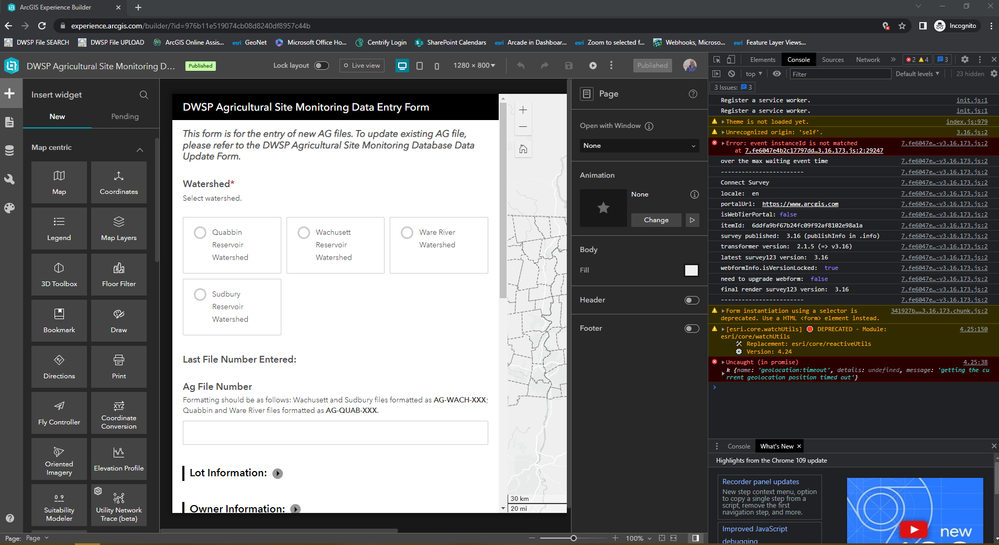Open the Insert widget plus icon in sidebar
Image resolution: width=999 pixels, height=545 pixels.
(x=10, y=94)
